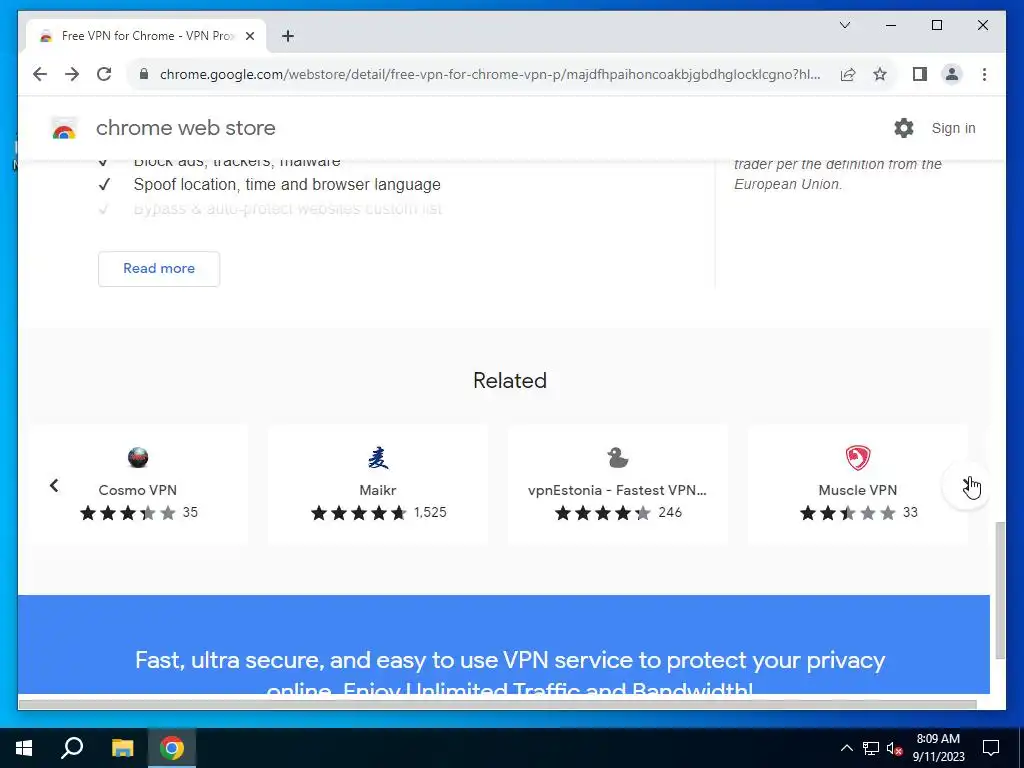1024x768 pixels.
Task: View site info via the padlock icon
Action: 144,74
